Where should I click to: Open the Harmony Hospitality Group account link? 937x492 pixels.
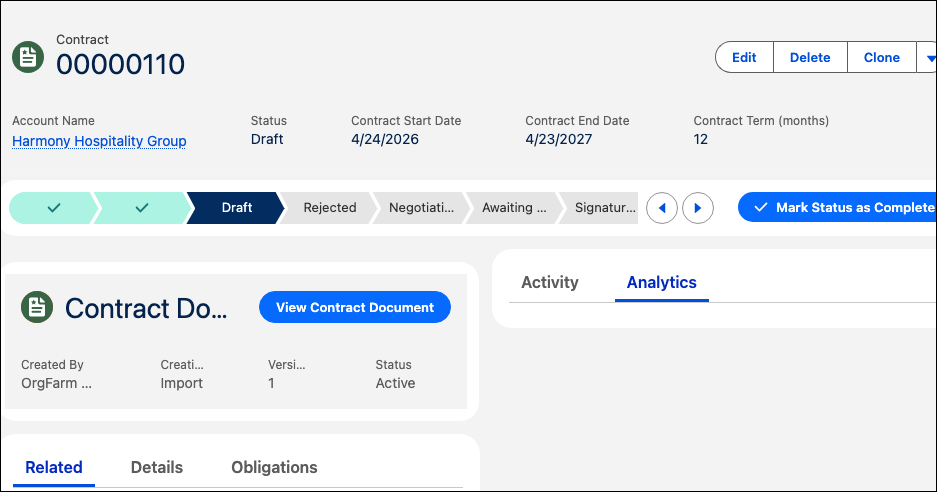click(99, 141)
